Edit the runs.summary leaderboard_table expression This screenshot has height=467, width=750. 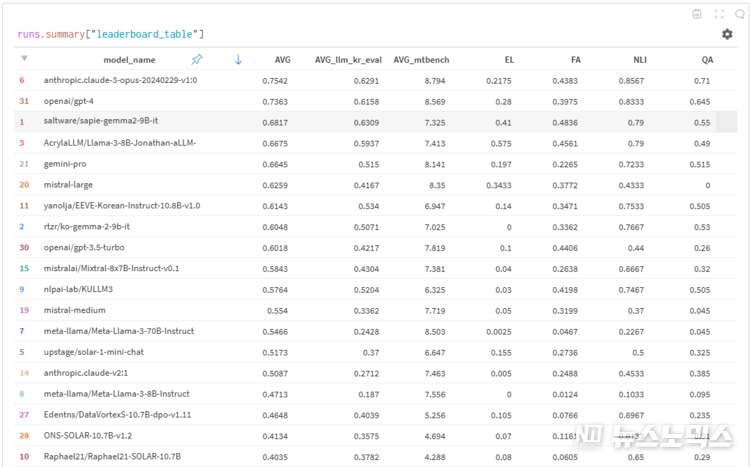110,34
